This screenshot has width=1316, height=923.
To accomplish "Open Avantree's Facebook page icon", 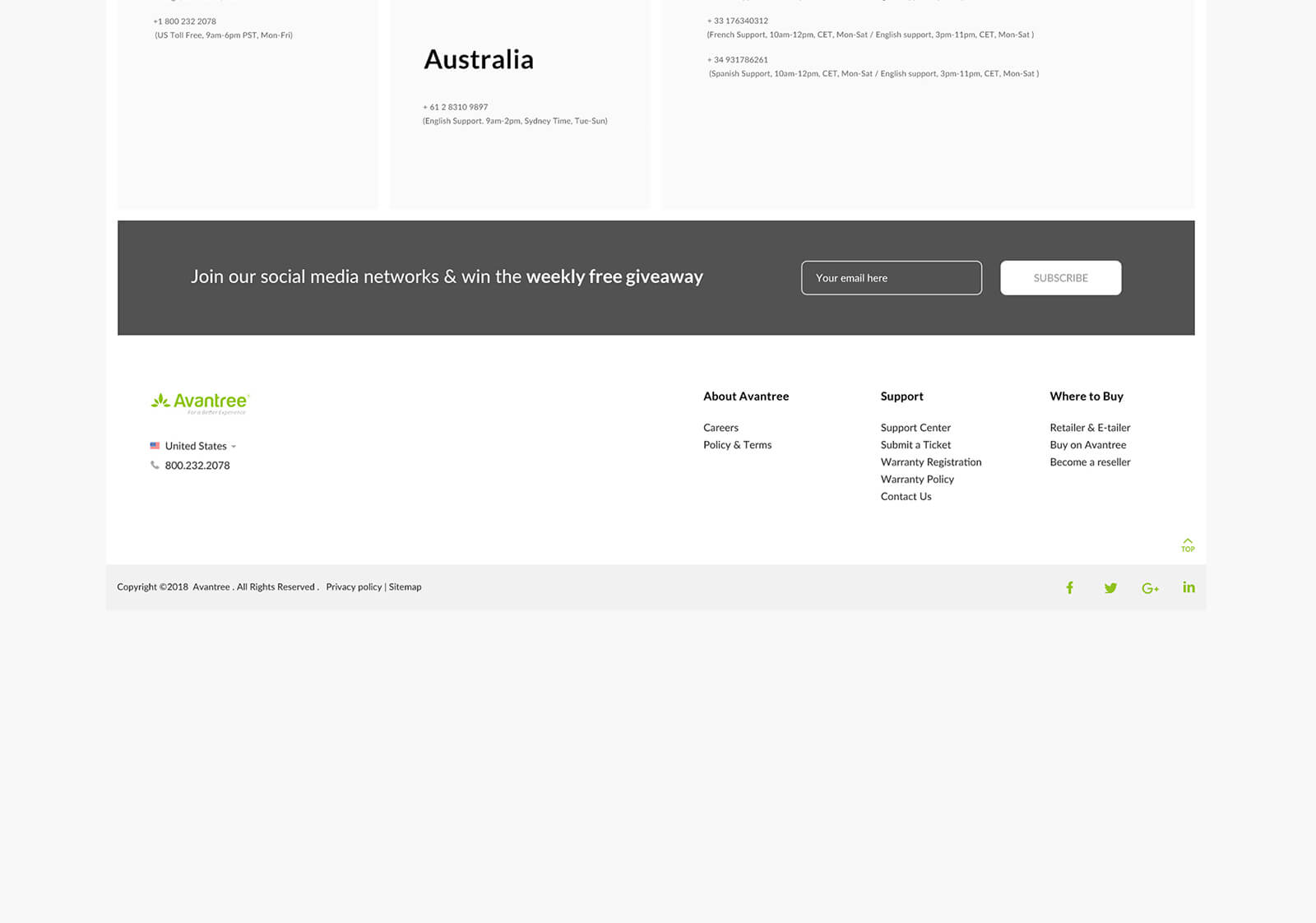I will point(1069,587).
